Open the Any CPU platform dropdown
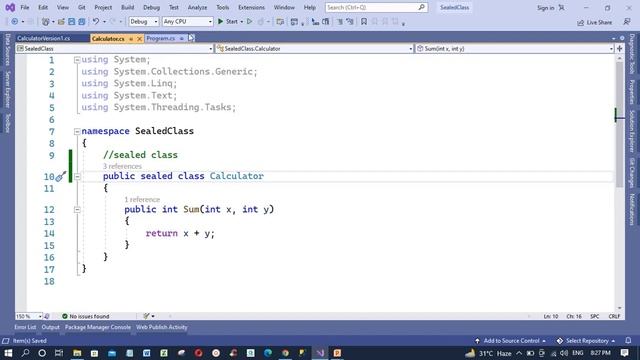The image size is (640, 360). point(187,22)
